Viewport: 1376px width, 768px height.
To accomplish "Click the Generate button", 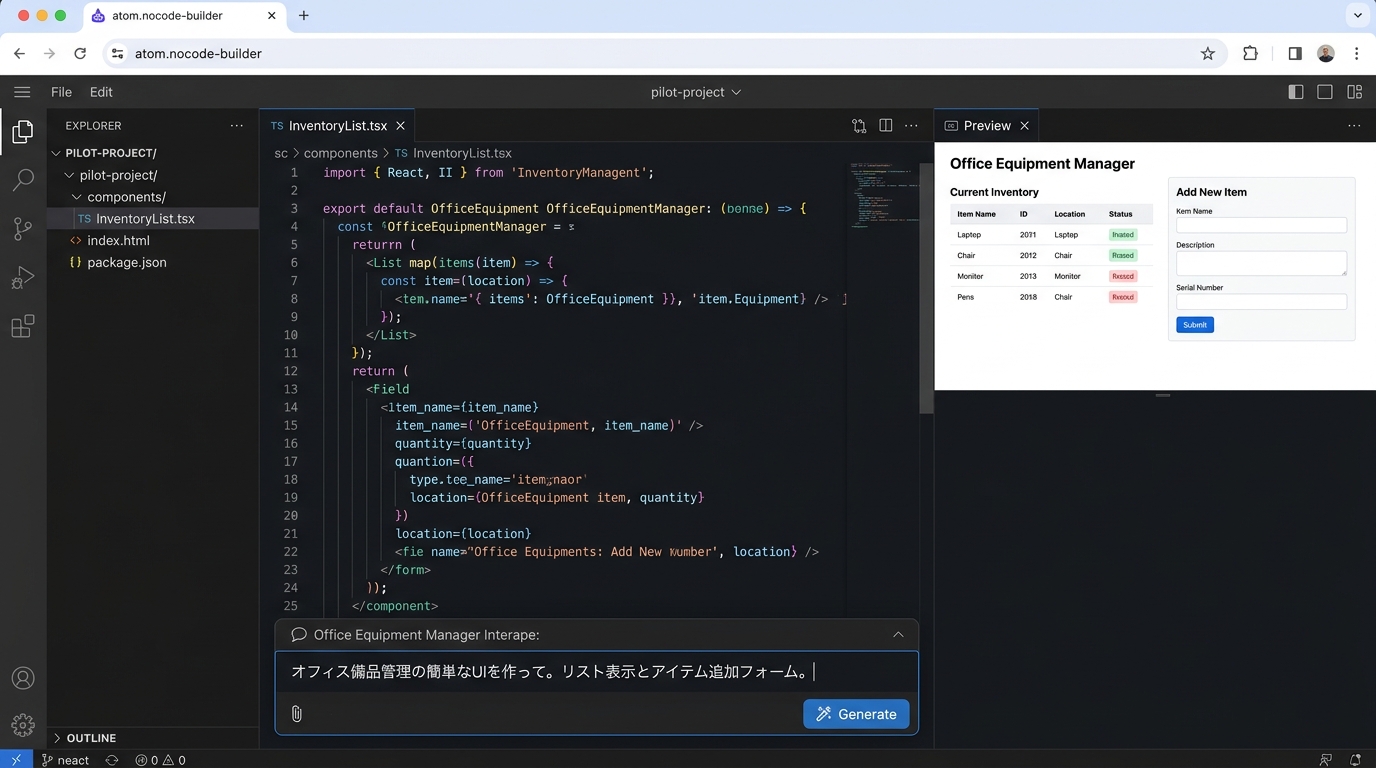I will [x=856, y=714].
